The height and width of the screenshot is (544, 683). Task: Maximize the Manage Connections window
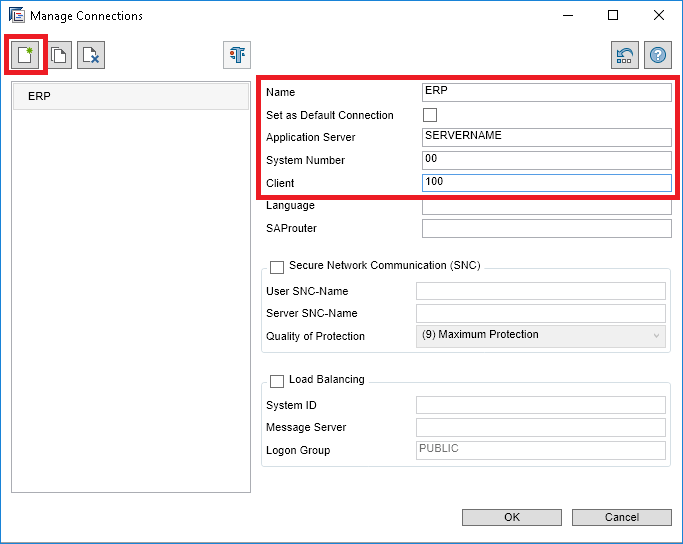pyautogui.click(x=613, y=16)
